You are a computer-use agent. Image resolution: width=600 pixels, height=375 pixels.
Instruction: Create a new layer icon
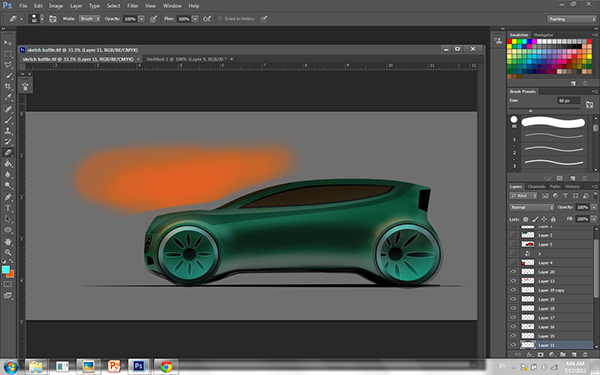[574, 355]
